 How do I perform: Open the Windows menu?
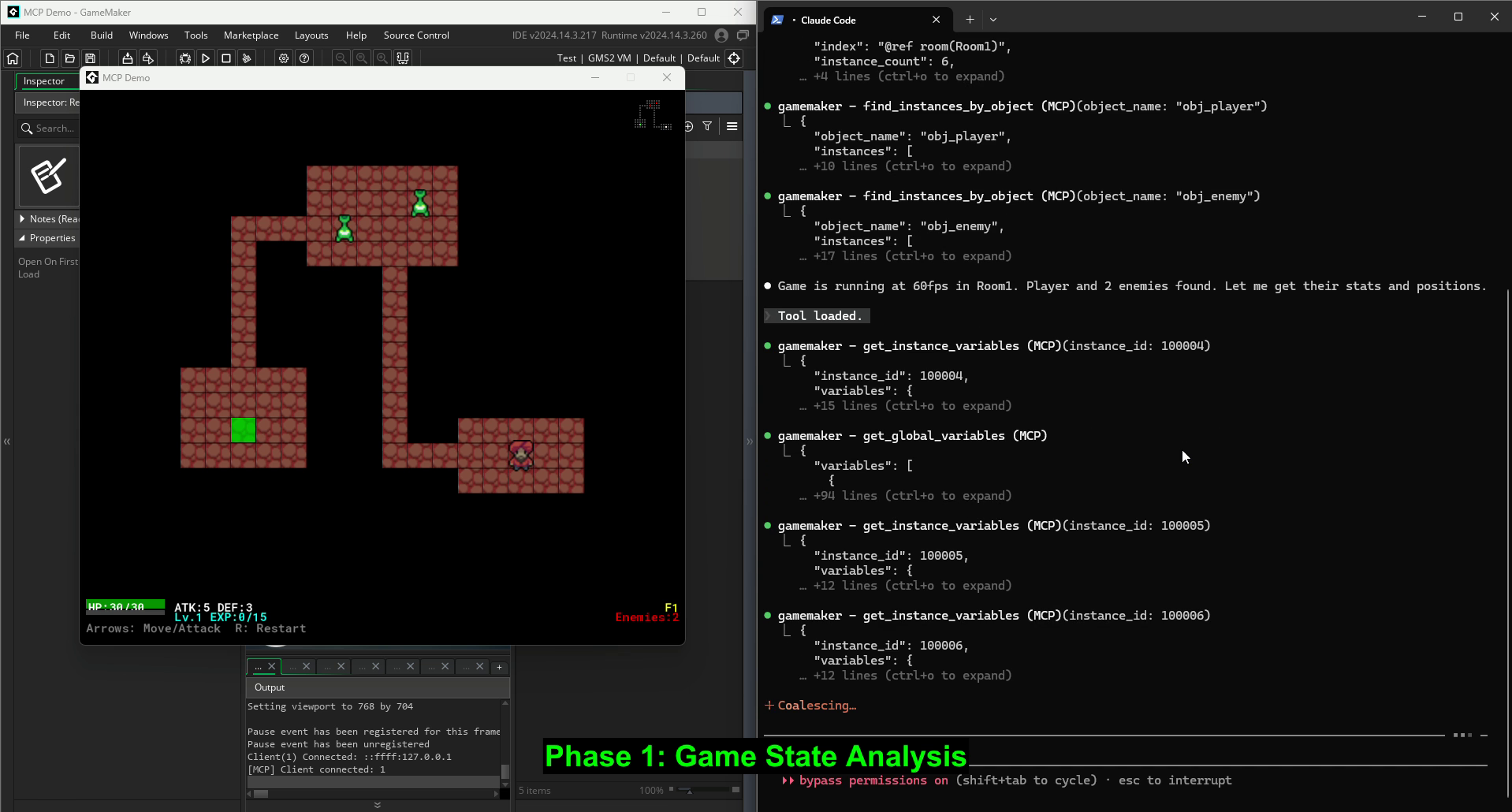point(149,35)
